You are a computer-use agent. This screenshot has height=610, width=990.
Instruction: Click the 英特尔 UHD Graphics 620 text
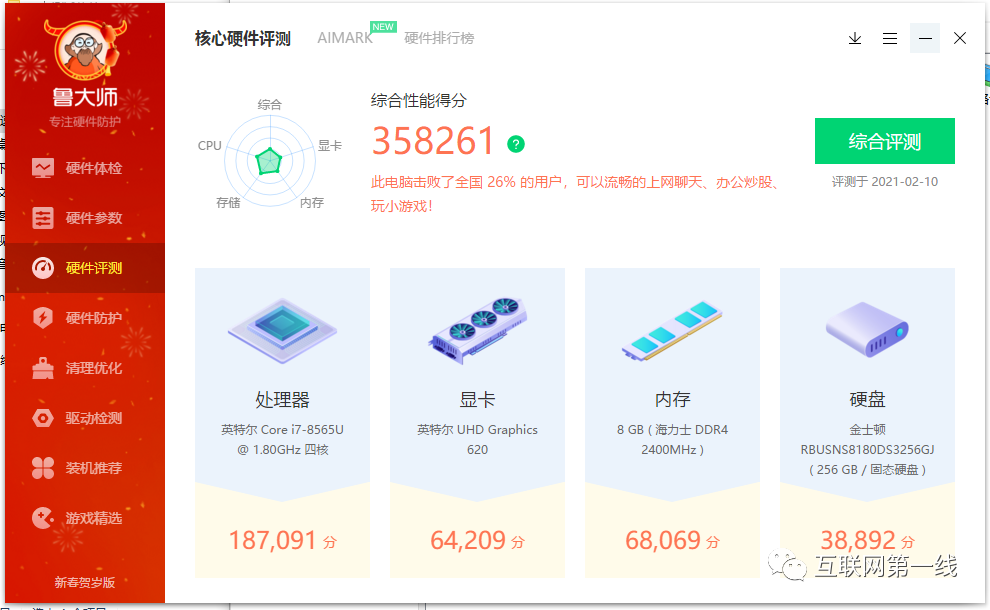coord(477,440)
